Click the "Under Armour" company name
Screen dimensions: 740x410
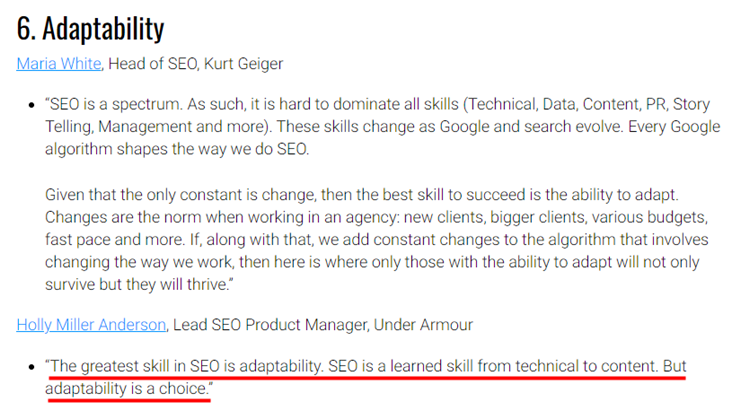(x=423, y=325)
